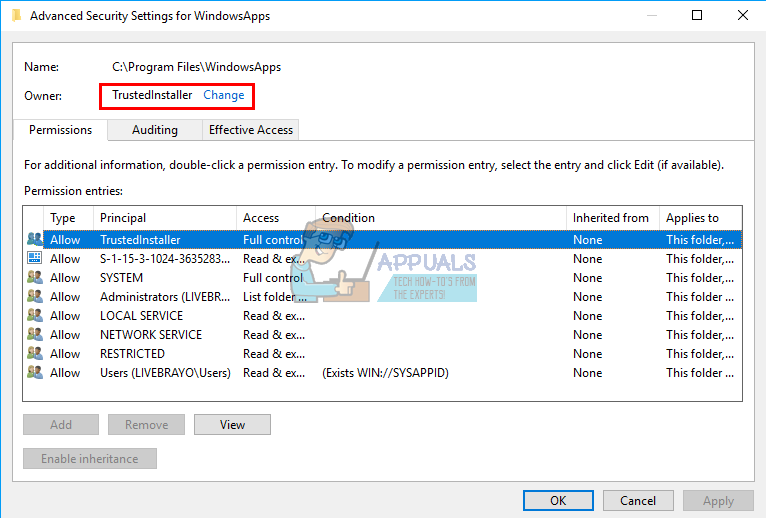
Task: Click the View button
Action: (x=233, y=425)
